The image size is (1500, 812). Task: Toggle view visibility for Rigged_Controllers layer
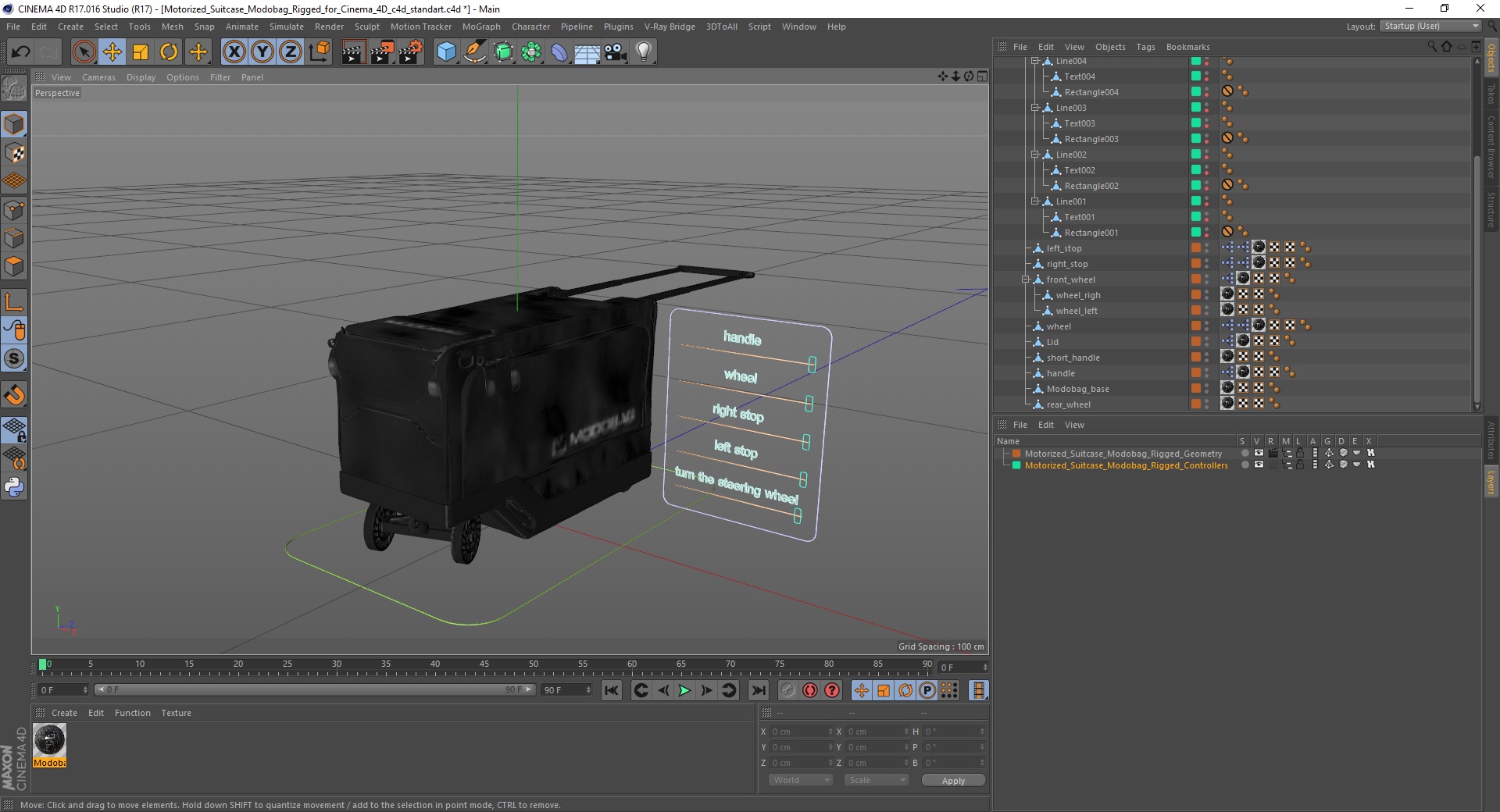pyautogui.click(x=1259, y=465)
